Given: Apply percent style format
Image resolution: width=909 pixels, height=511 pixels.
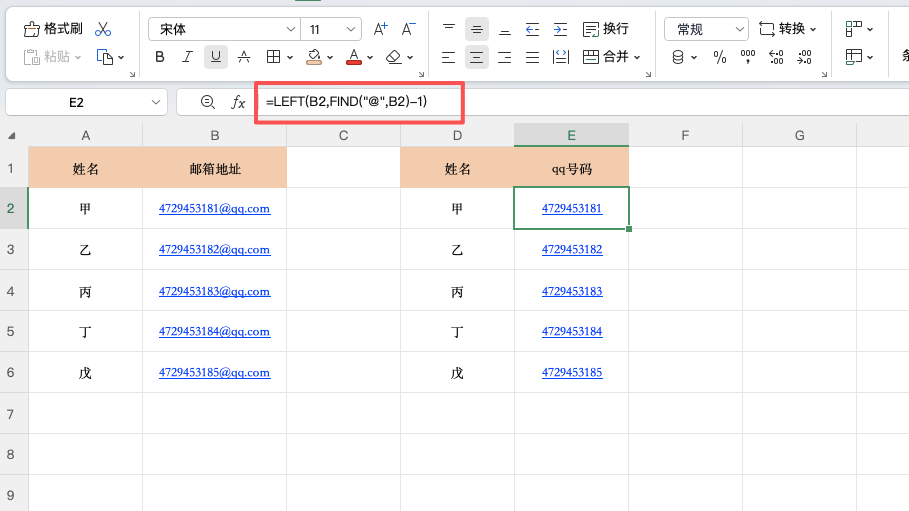Looking at the screenshot, I should point(719,57).
